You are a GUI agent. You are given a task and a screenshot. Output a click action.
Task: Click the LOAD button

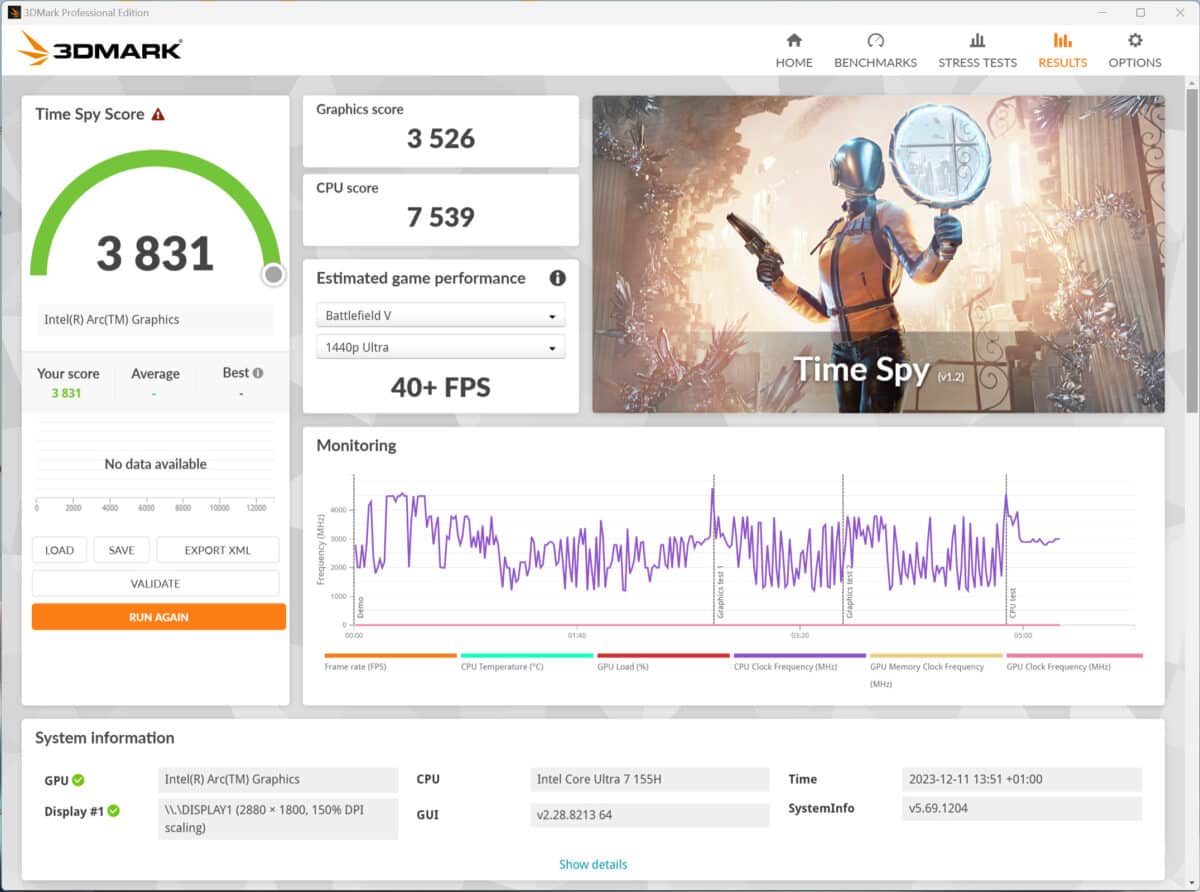tap(59, 550)
